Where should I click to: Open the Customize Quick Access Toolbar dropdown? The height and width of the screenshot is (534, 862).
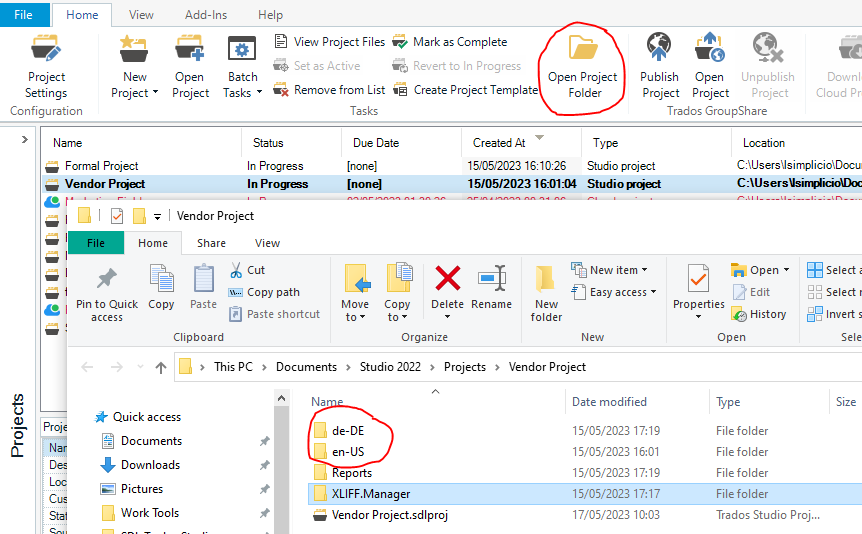tap(157, 217)
